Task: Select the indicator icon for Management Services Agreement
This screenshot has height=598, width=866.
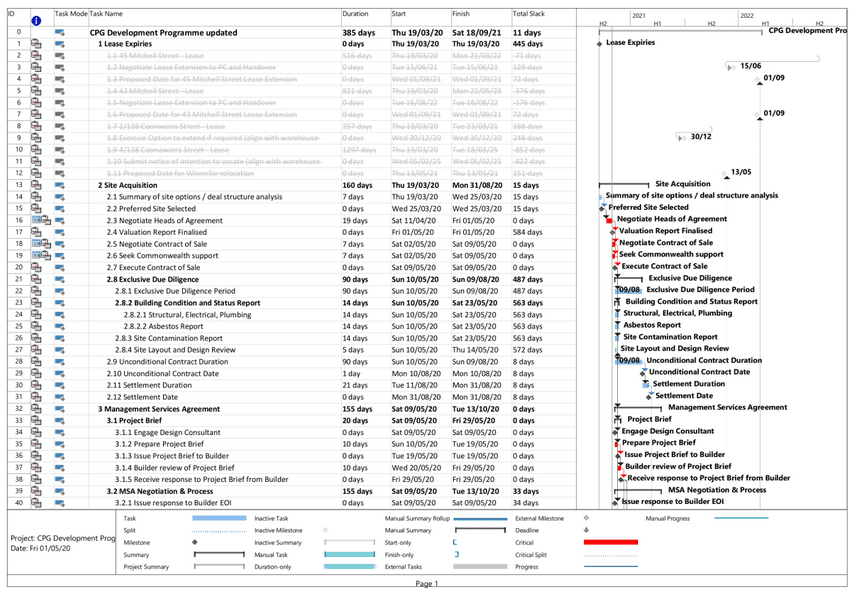Action: [x=36, y=409]
